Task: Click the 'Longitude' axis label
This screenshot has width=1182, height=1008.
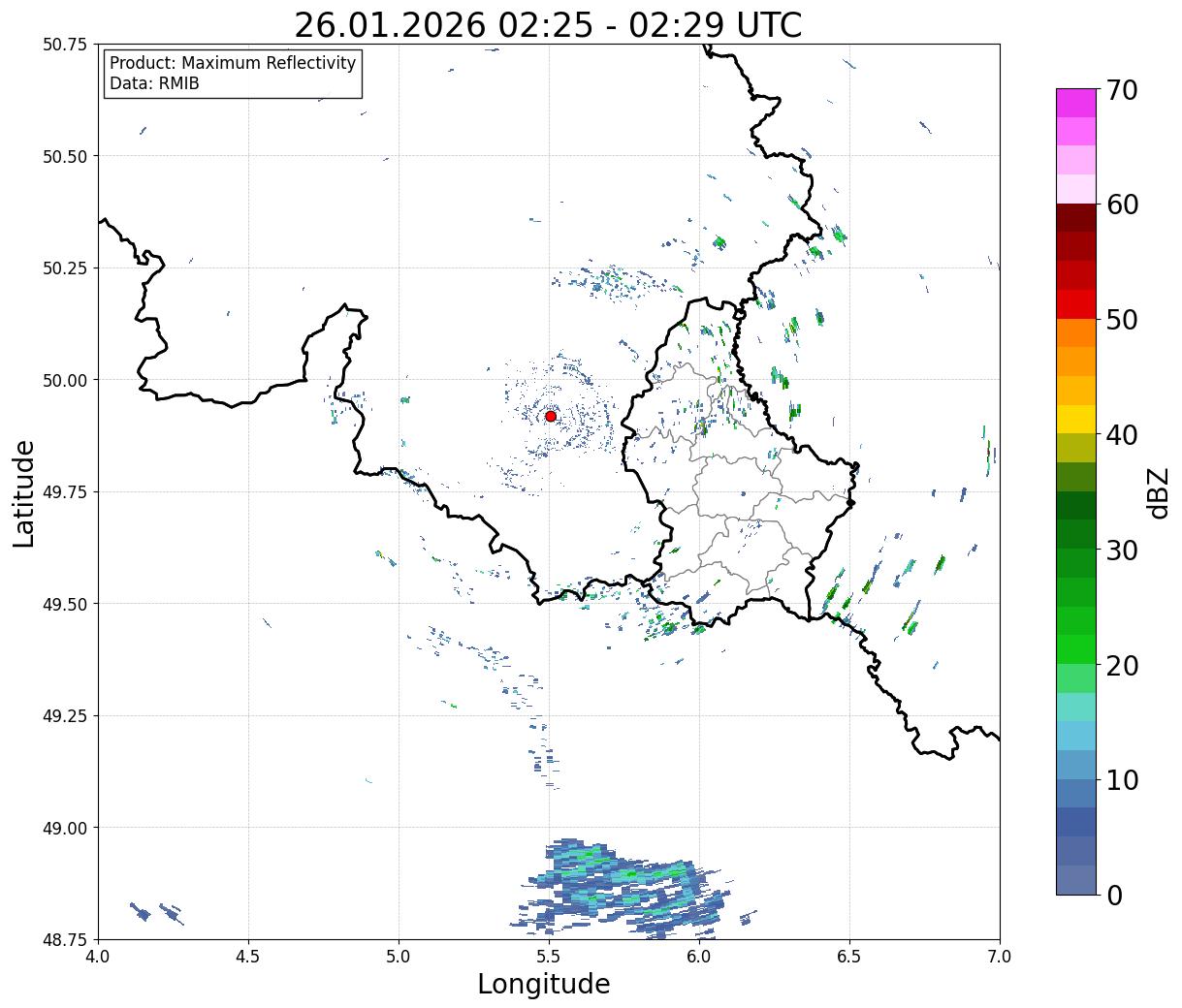Action: (544, 985)
